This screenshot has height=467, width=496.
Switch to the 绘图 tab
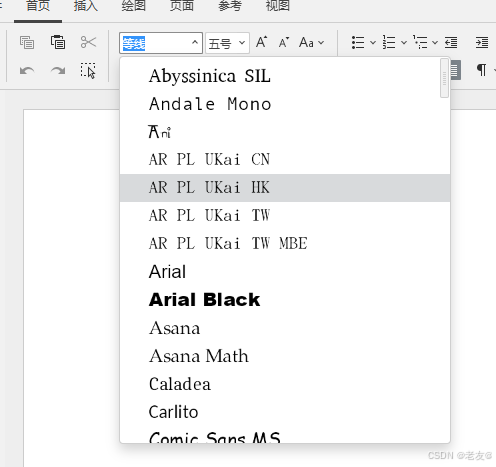coord(133,6)
